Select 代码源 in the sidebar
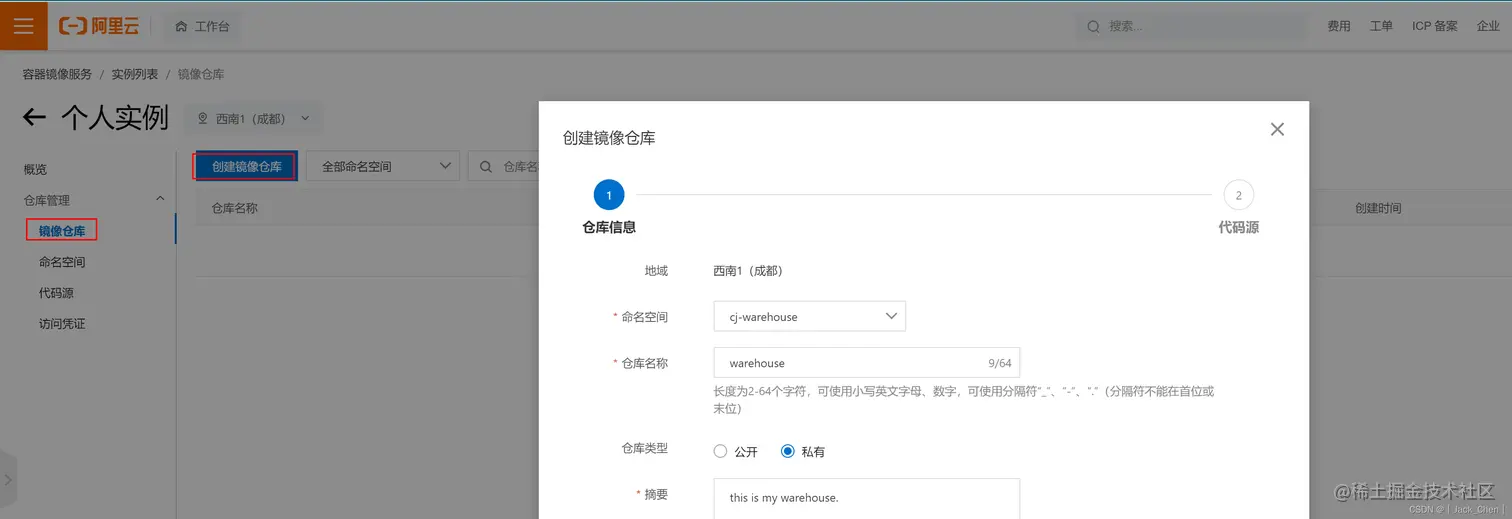This screenshot has height=519, width=1512. tap(56, 293)
